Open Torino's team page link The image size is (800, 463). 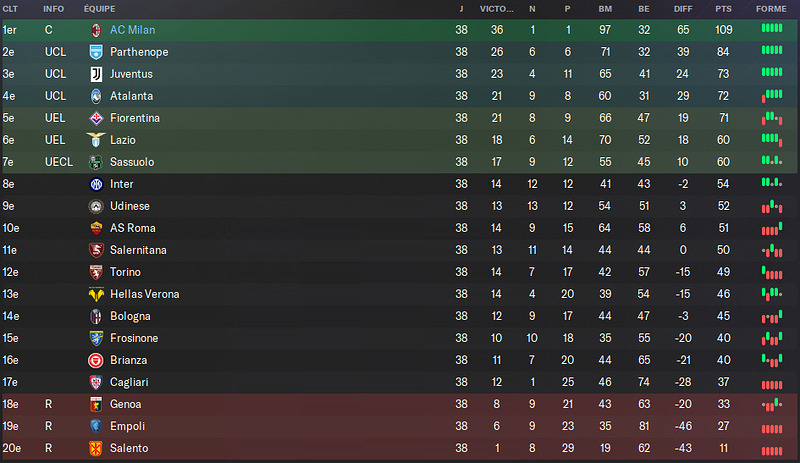click(x=126, y=272)
